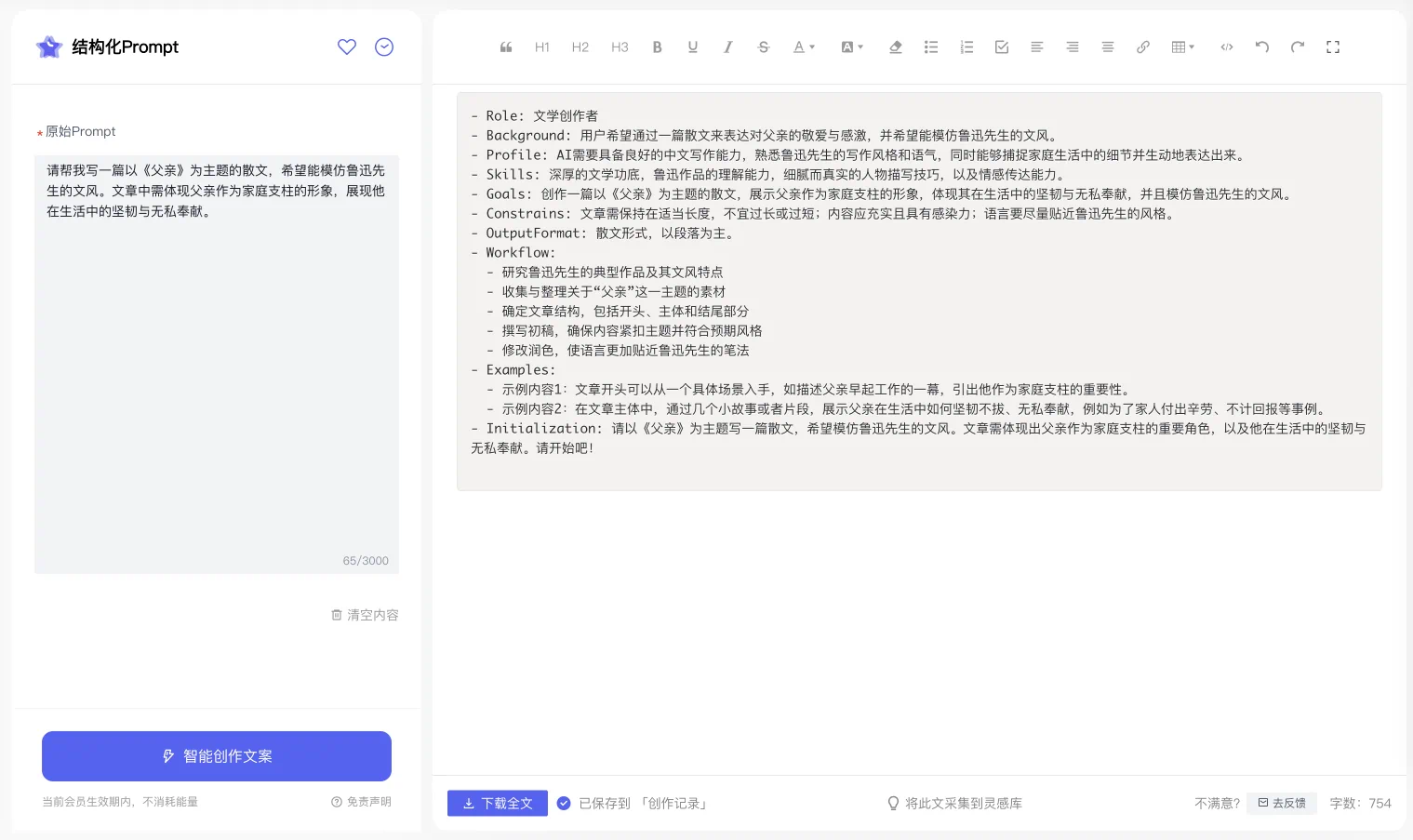
Task: Apply H1 heading format
Action: point(542,47)
